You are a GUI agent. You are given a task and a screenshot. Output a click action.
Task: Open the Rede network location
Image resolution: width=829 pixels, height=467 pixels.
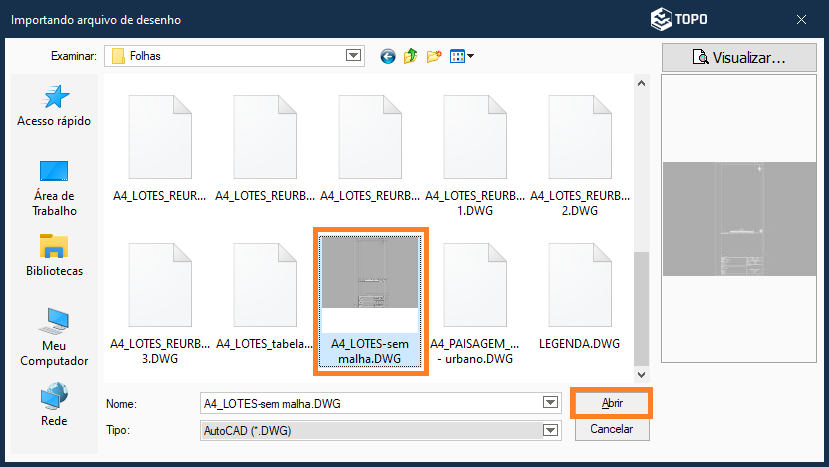tap(54, 405)
